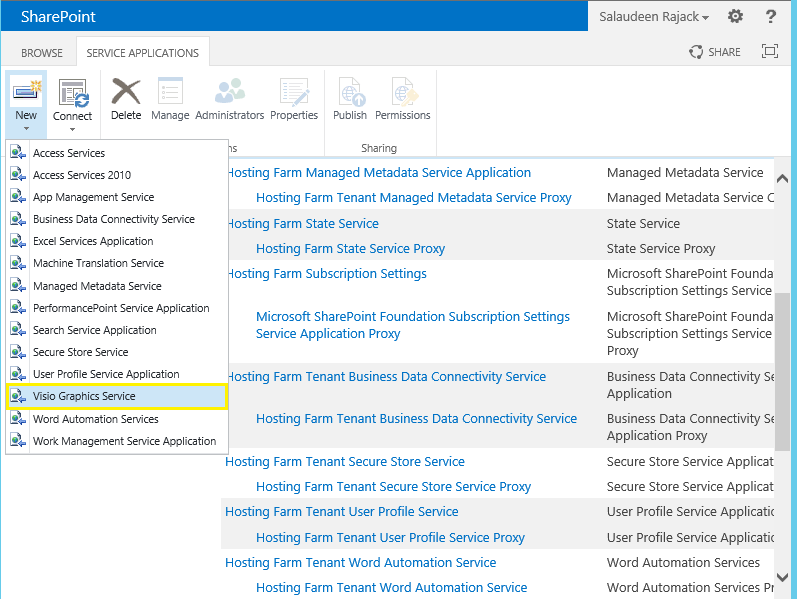
Task: Open the settings gear menu
Action: pyautogui.click(x=735, y=16)
